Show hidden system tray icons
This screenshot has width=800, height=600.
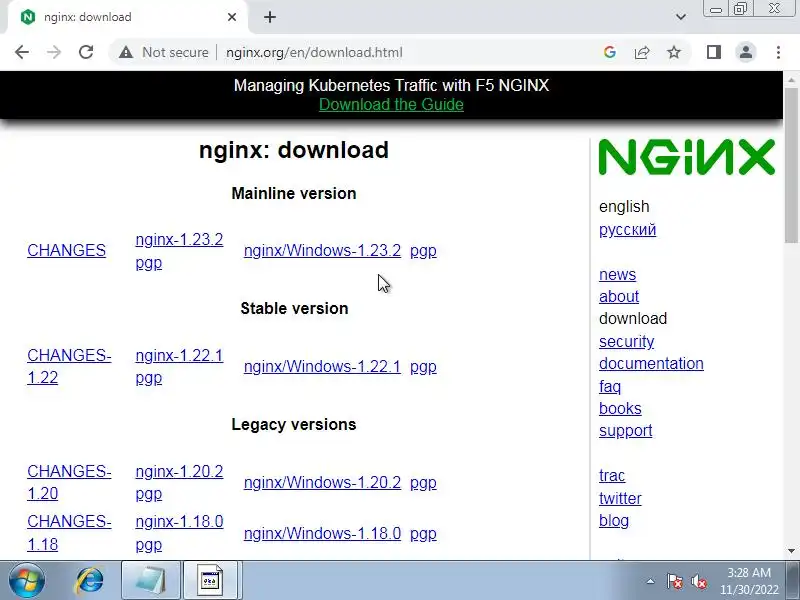tap(651, 581)
